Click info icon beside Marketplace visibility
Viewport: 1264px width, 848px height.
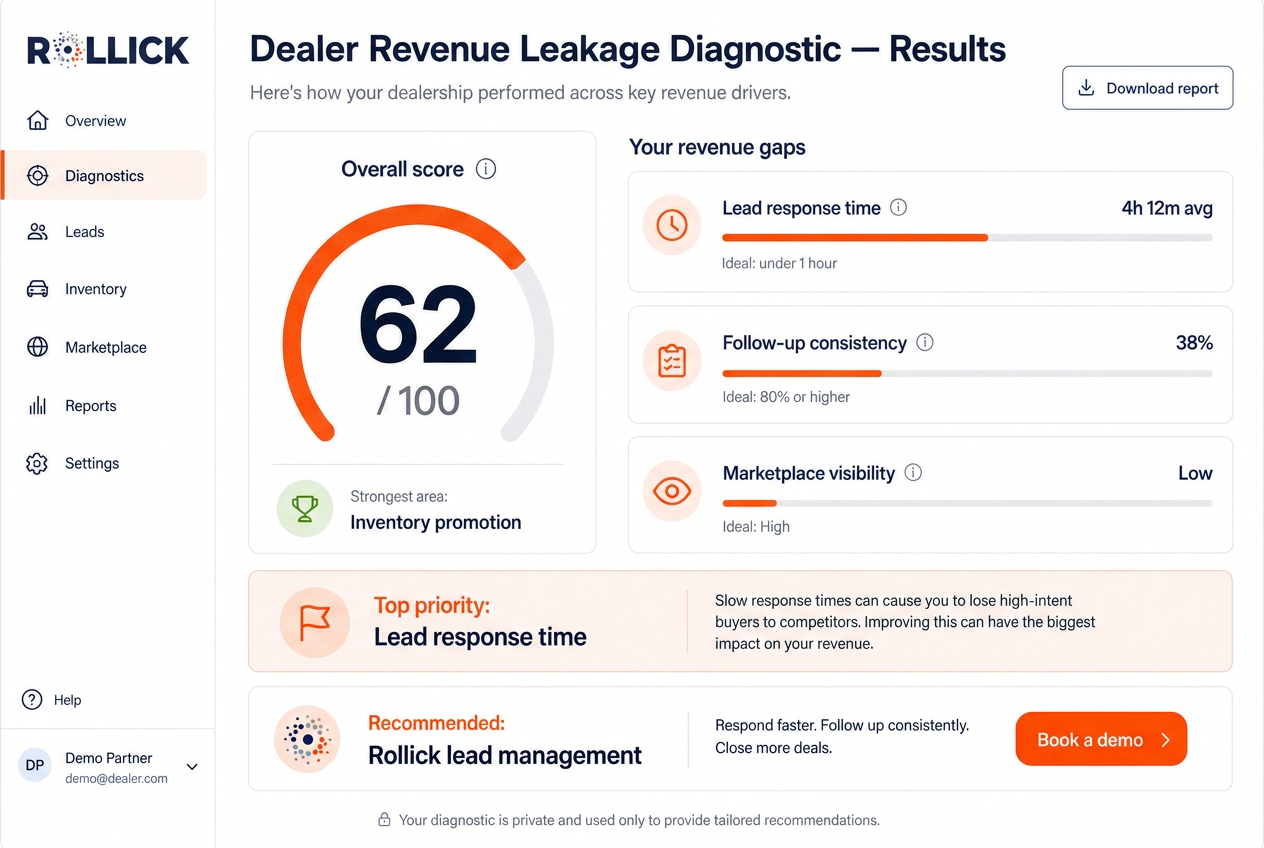(x=913, y=473)
